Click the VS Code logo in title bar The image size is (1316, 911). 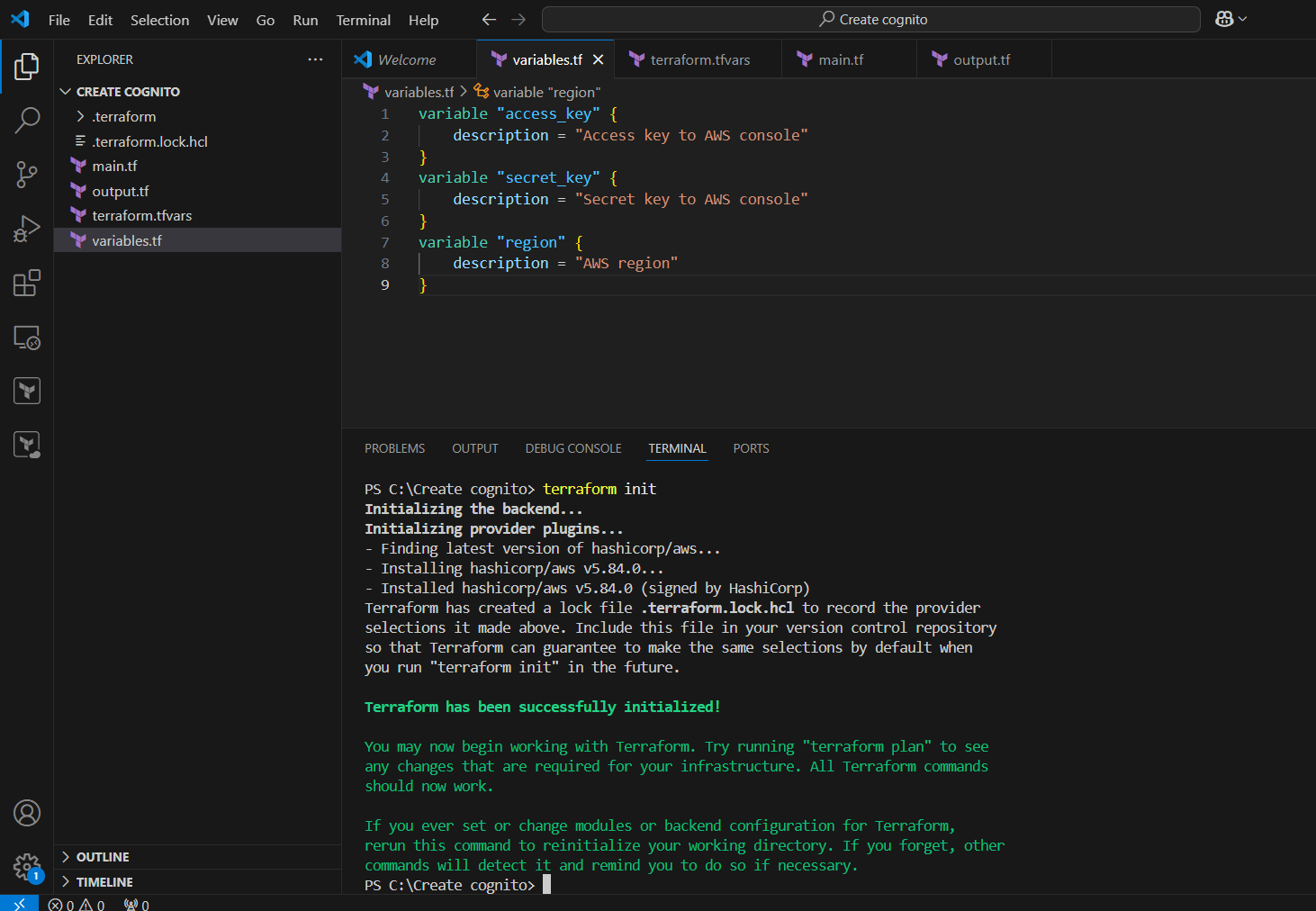click(20, 19)
